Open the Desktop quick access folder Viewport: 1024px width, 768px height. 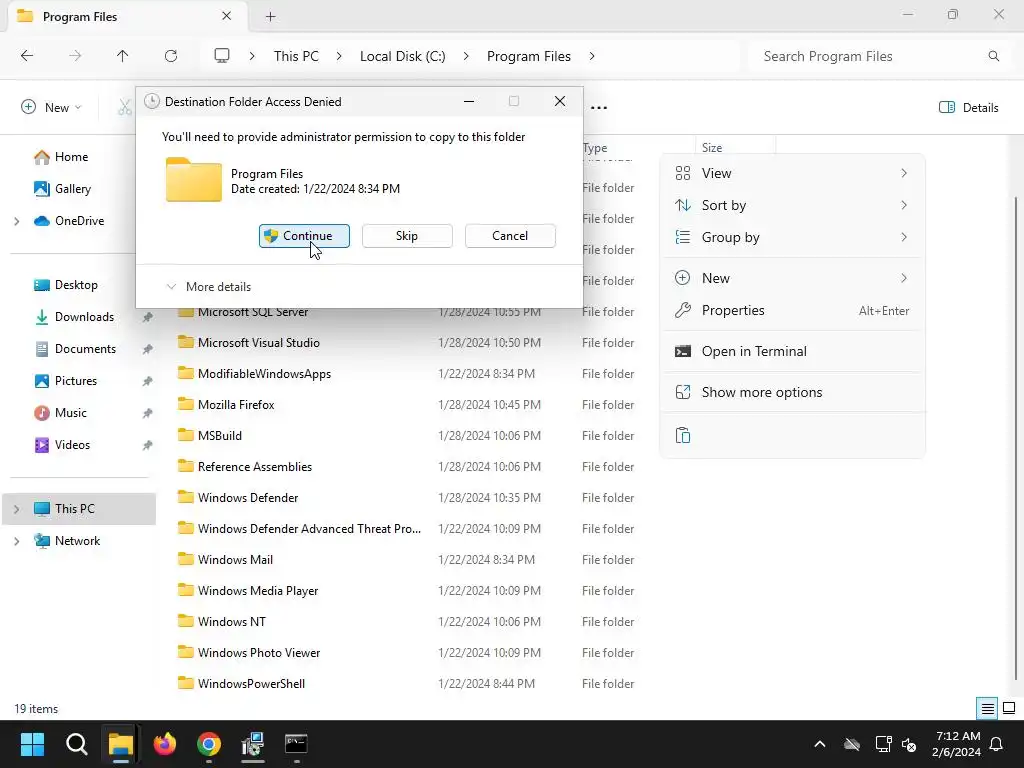[76, 285]
